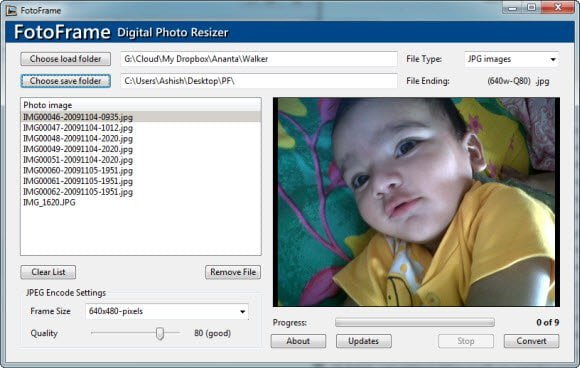Click the About button
Viewport: 580px width, 368px height.
click(298, 341)
